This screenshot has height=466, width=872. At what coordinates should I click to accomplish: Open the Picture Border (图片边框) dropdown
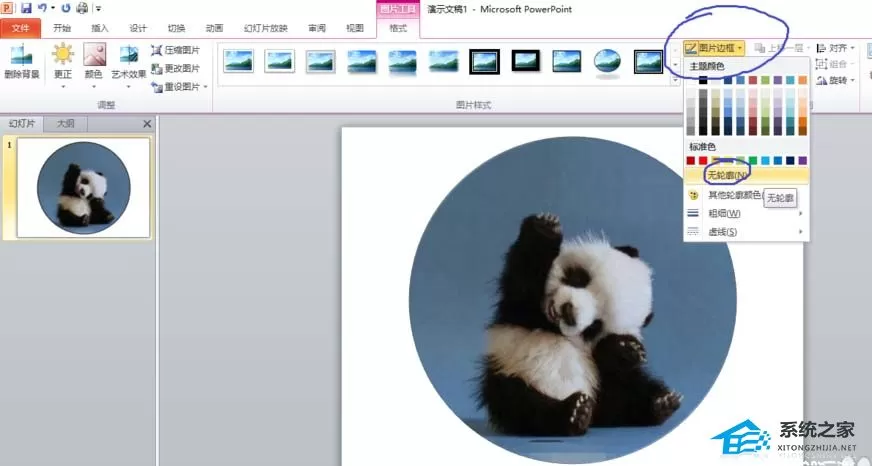click(714, 49)
